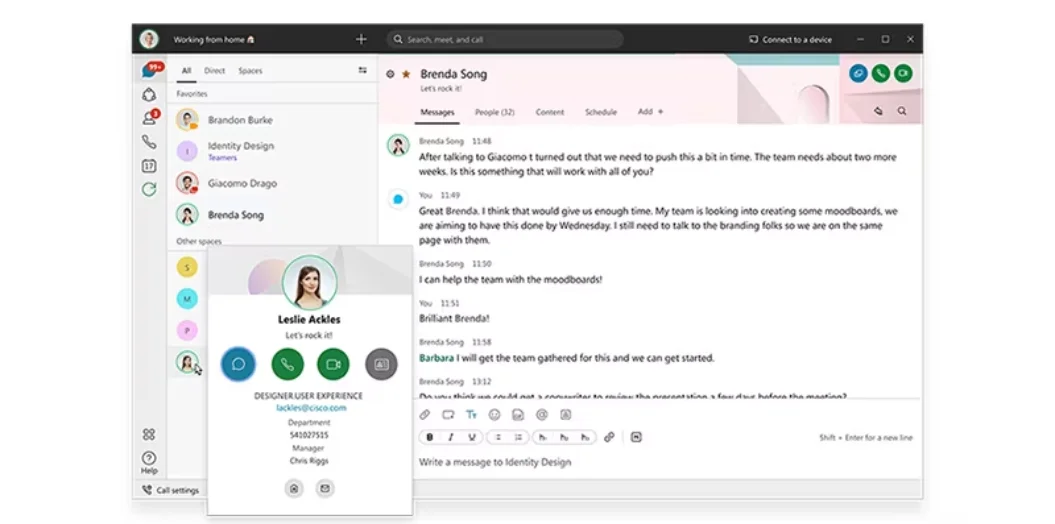Click the lackles@cisco.com email link
1055x524 pixels.
pos(311,408)
